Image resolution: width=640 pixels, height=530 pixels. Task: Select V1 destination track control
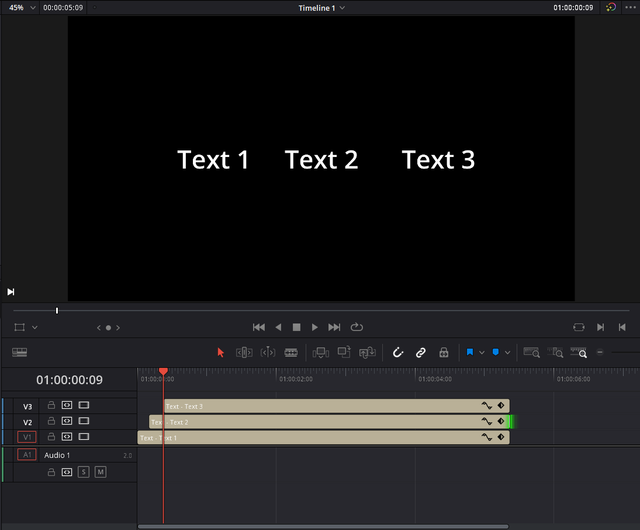[x=27, y=437]
